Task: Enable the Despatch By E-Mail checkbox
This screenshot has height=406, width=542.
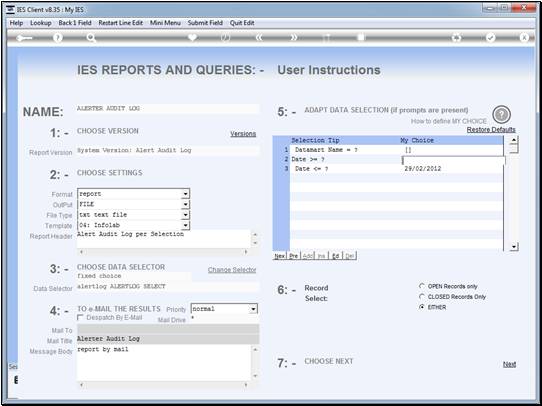Action: click(x=80, y=317)
